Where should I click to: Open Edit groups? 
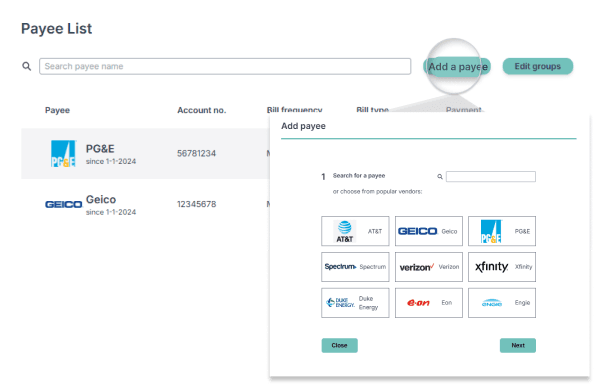pyautogui.click(x=537, y=66)
